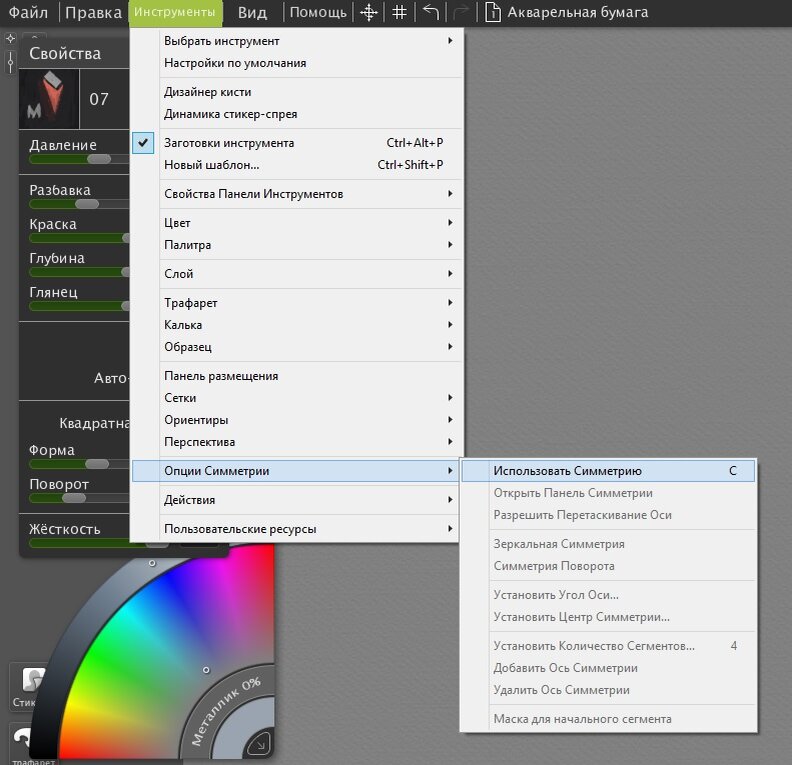This screenshot has height=765, width=792.
Task: Click the Свойства panel header
Action: point(74,53)
